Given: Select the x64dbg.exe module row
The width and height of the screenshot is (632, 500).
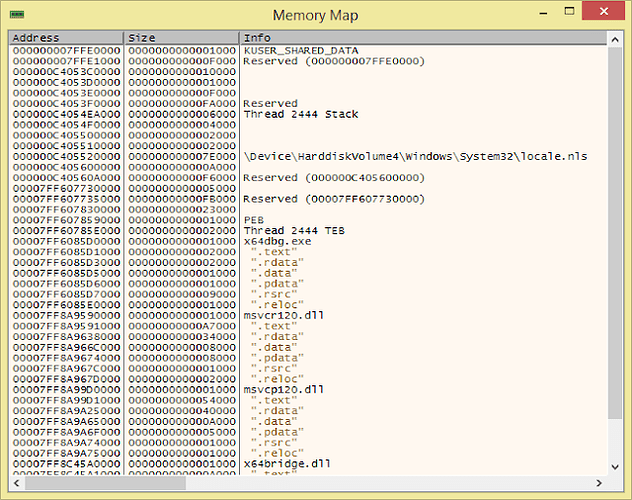Looking at the screenshot, I should [x=276, y=241].
